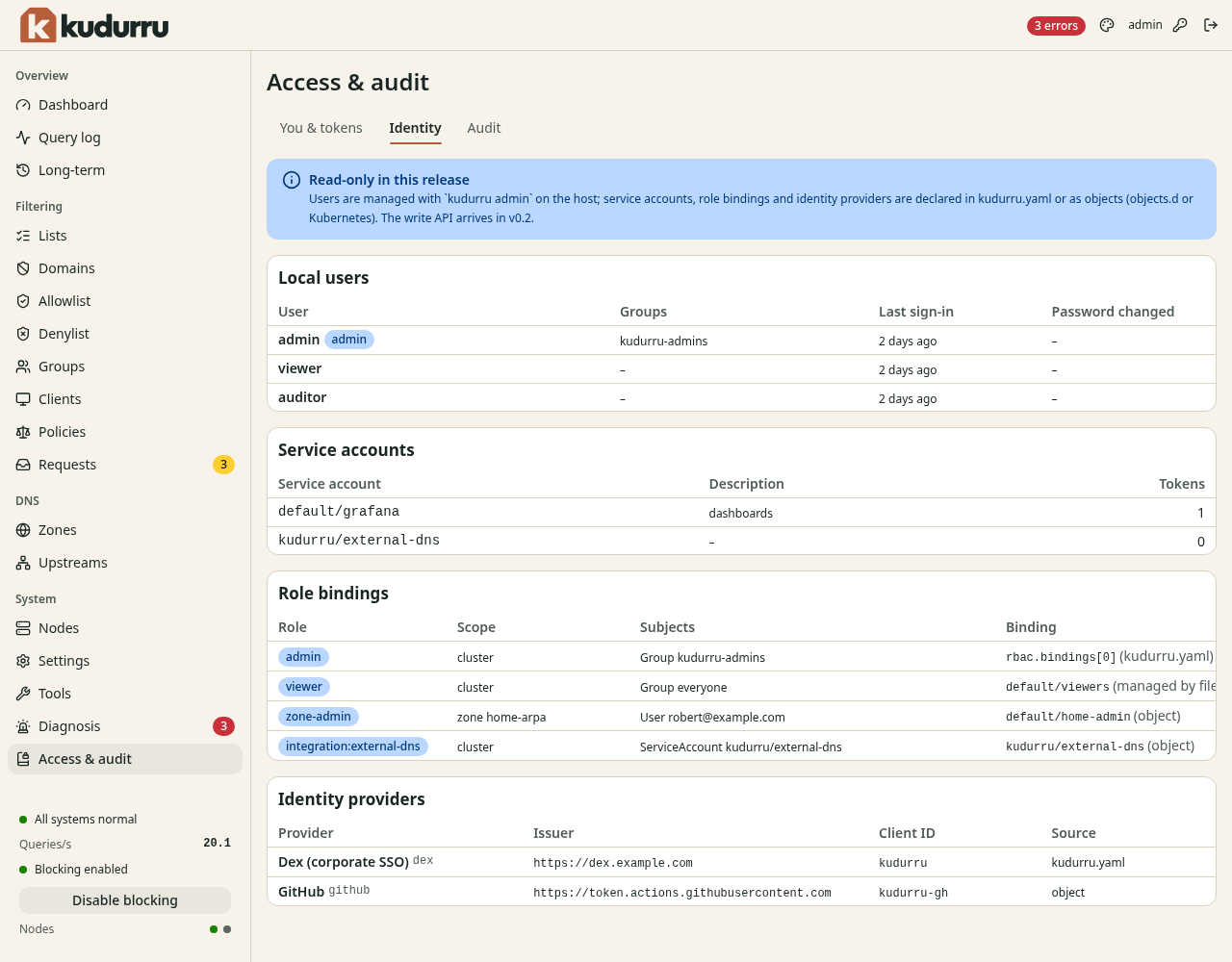Click the Upstreams network icon
Screen dimensions: 1232x962
click(23, 563)
